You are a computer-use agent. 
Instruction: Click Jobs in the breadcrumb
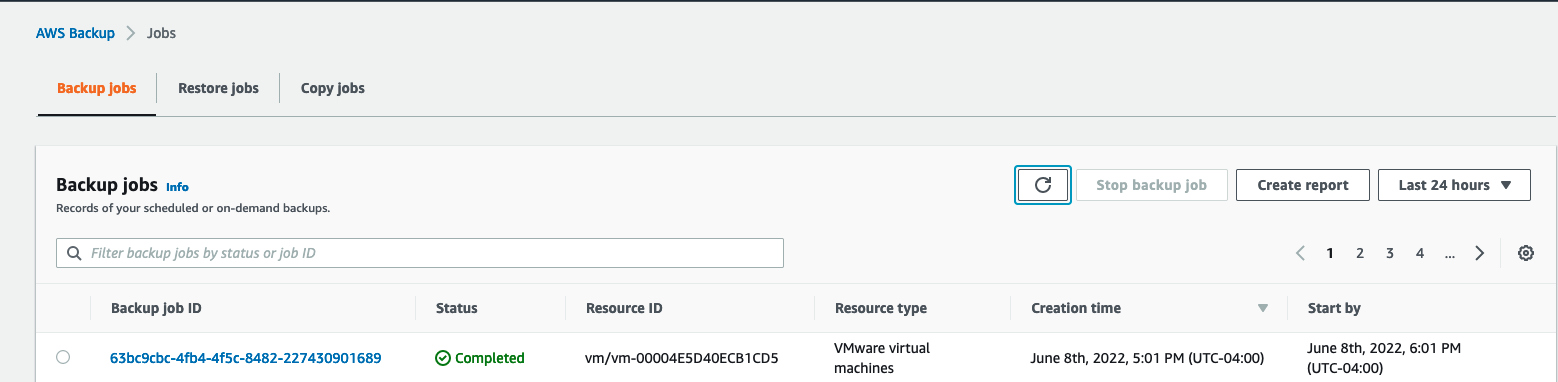point(161,33)
